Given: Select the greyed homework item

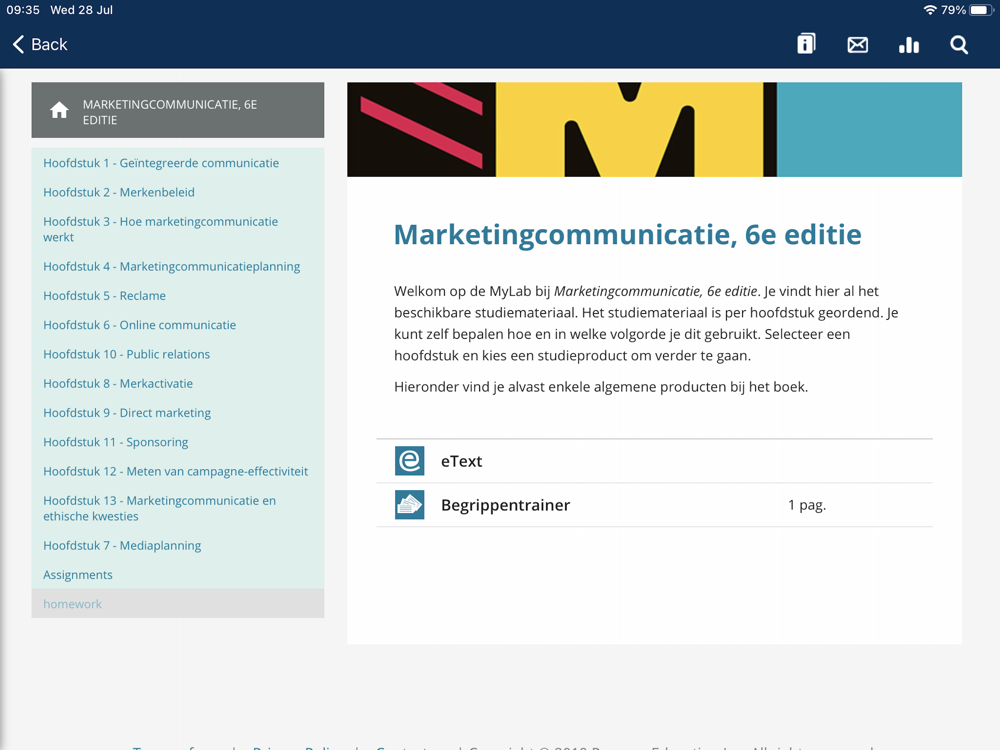Looking at the screenshot, I should pos(178,603).
